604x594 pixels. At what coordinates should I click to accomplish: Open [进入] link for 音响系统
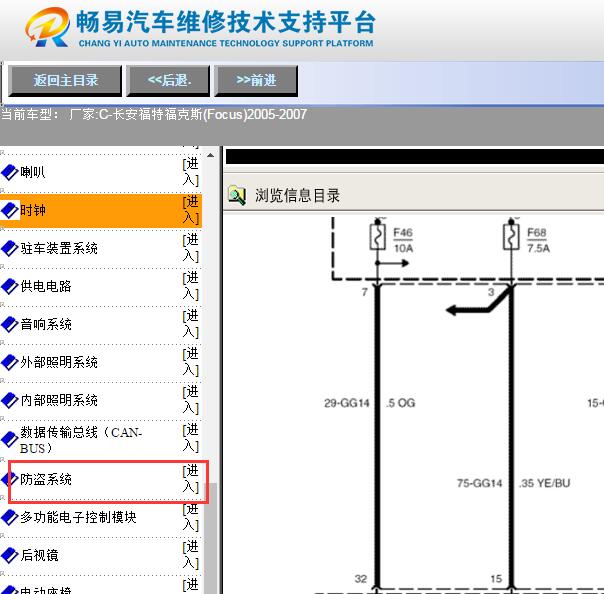[x=191, y=324]
